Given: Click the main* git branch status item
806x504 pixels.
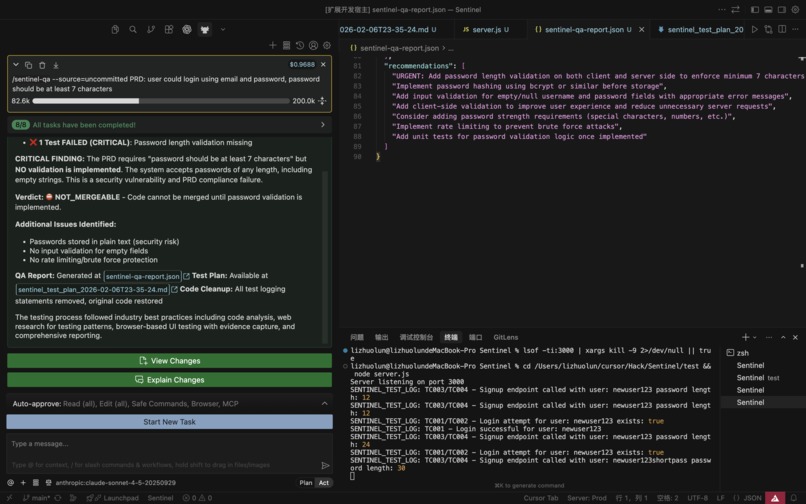Looking at the screenshot, I should [x=36, y=498].
